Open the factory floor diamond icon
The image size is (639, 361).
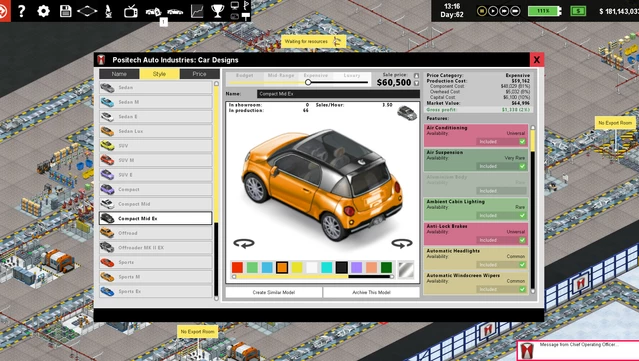(87, 11)
